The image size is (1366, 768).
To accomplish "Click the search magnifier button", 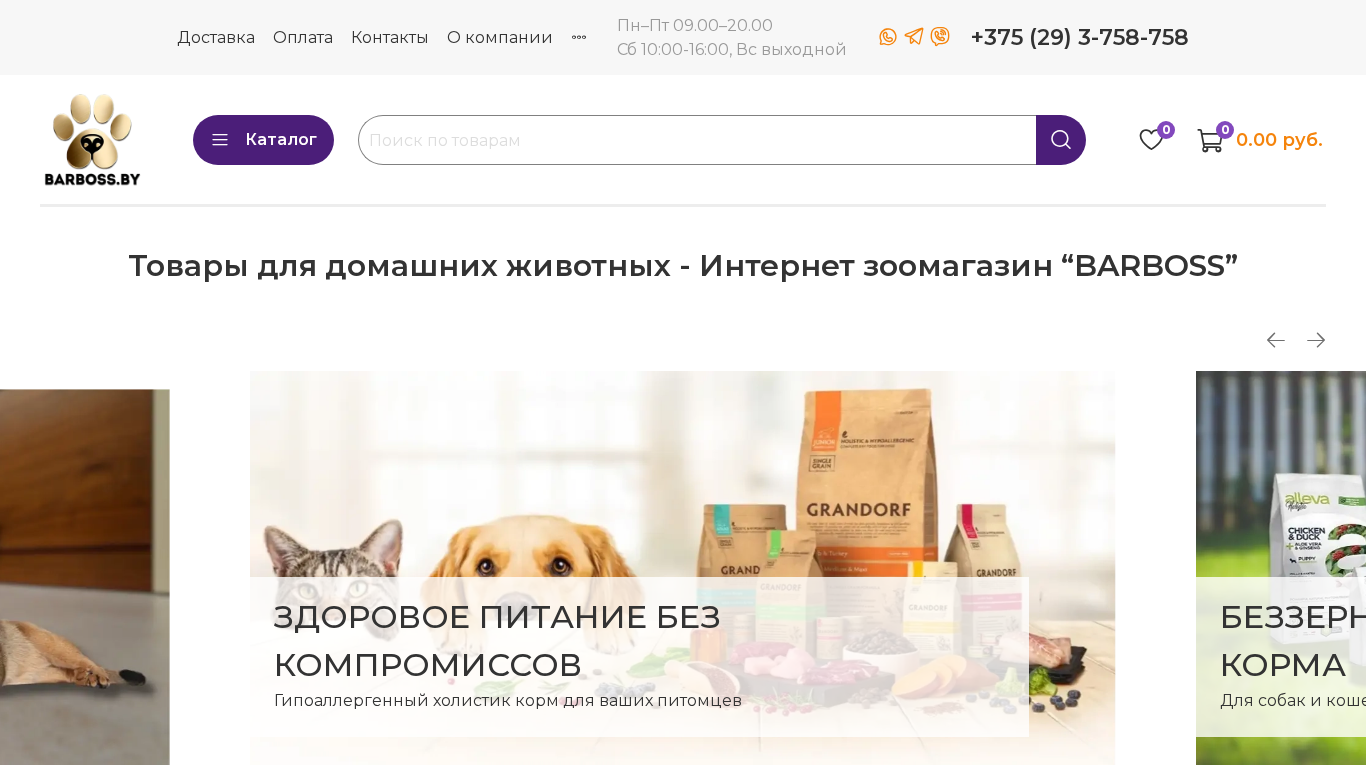I will [1061, 140].
